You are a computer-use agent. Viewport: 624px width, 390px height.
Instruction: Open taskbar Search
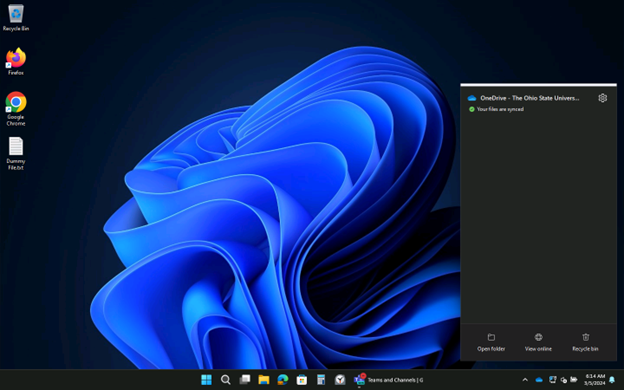226,380
